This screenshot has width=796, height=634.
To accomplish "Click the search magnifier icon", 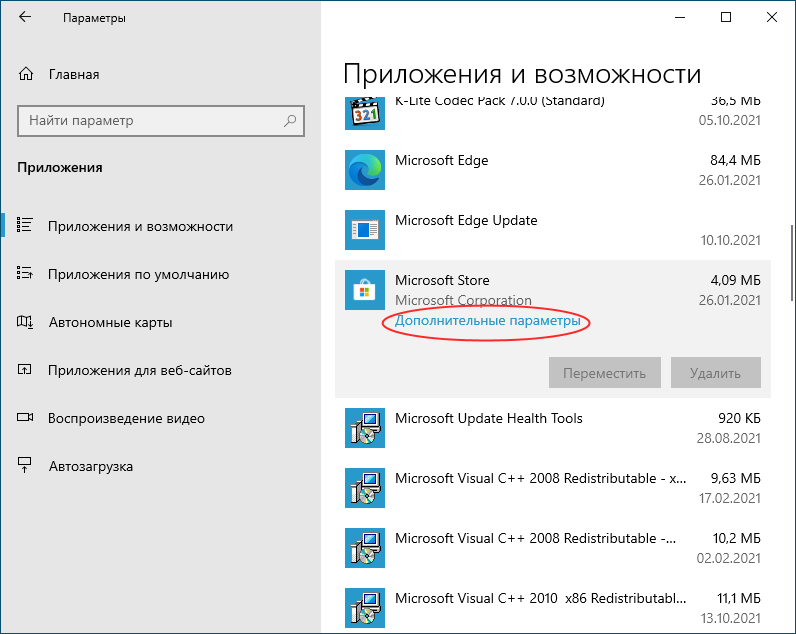I will 290,121.
